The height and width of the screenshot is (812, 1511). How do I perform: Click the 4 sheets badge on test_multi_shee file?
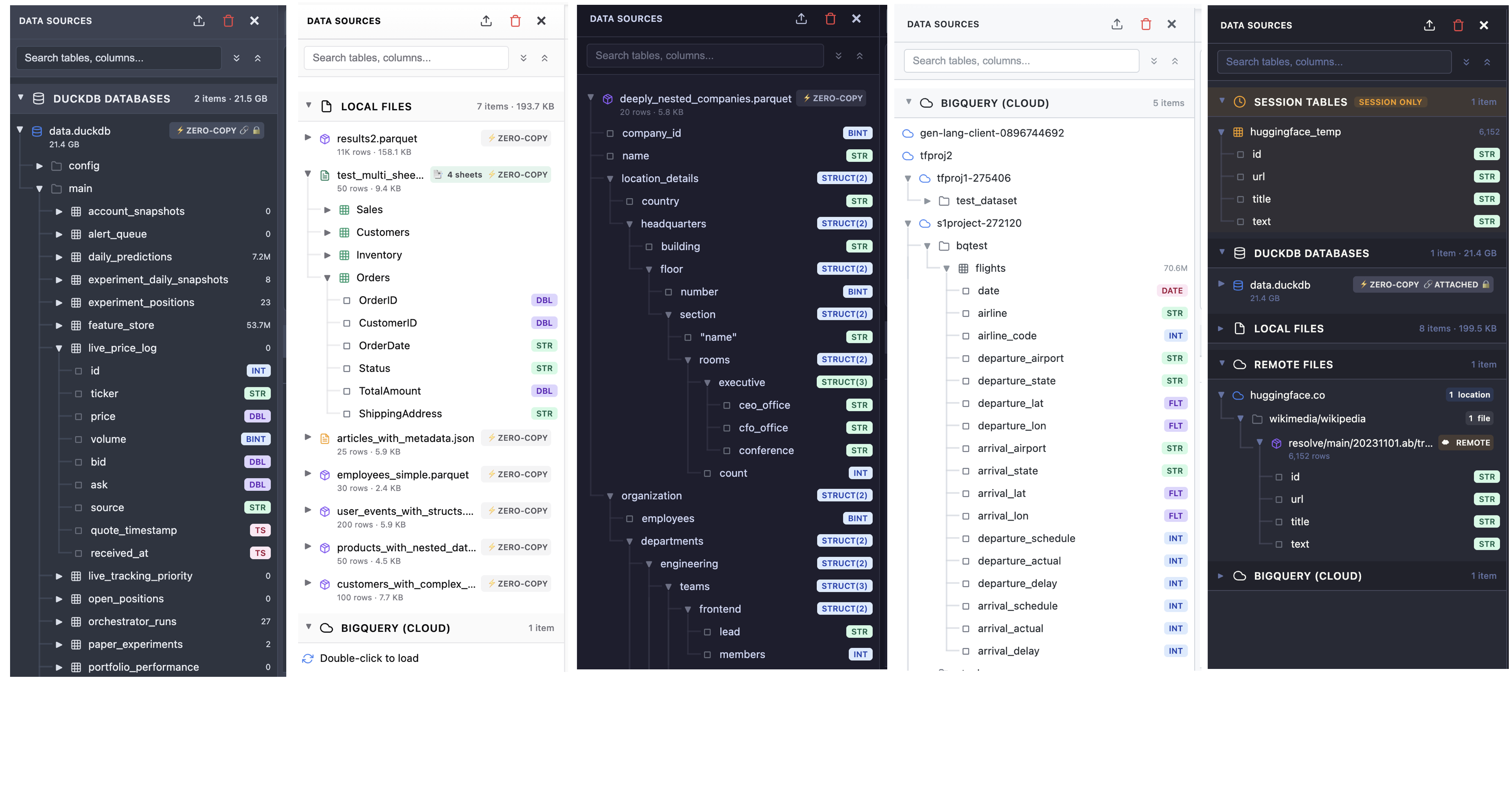[464, 174]
